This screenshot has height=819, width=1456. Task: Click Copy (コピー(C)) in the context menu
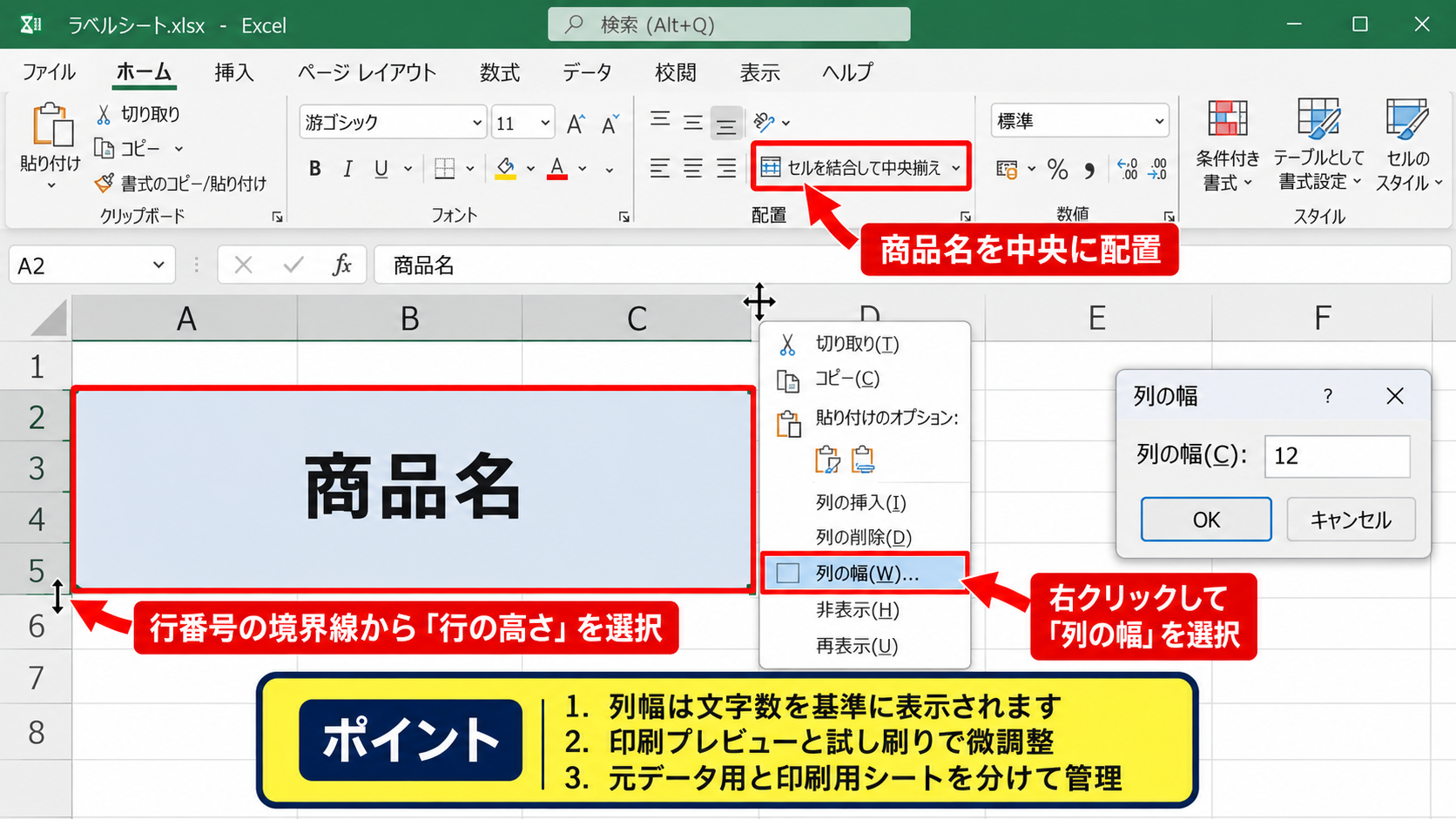(x=847, y=379)
